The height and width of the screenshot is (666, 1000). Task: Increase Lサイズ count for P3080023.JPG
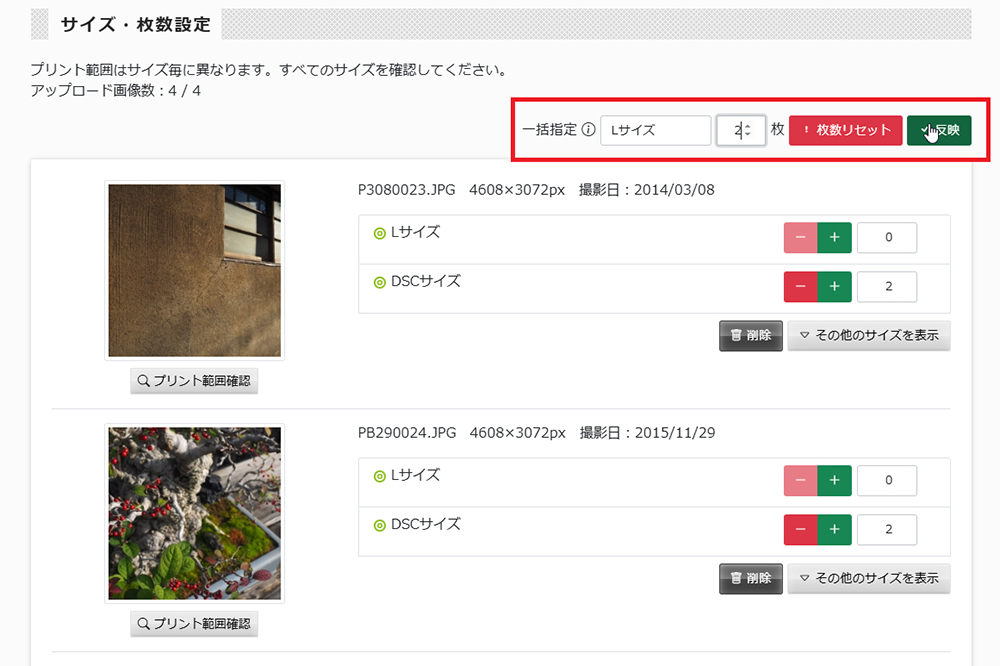834,237
